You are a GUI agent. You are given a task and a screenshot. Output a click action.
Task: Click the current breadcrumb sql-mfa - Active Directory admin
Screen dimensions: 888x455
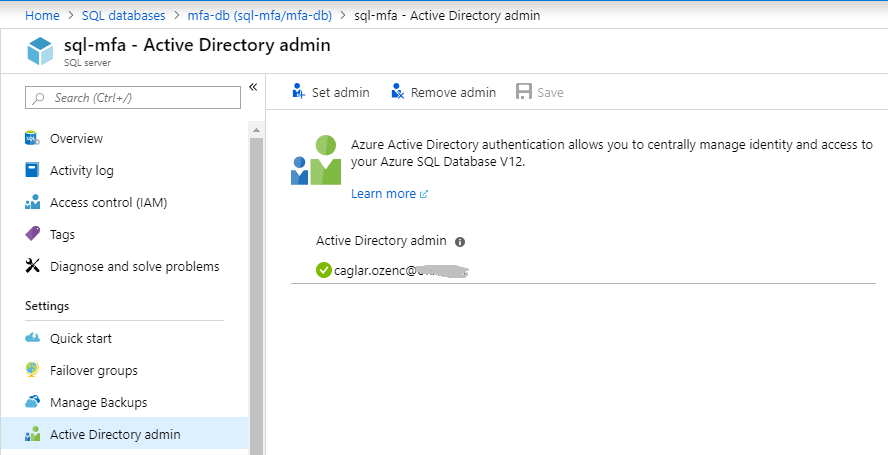[x=447, y=15]
